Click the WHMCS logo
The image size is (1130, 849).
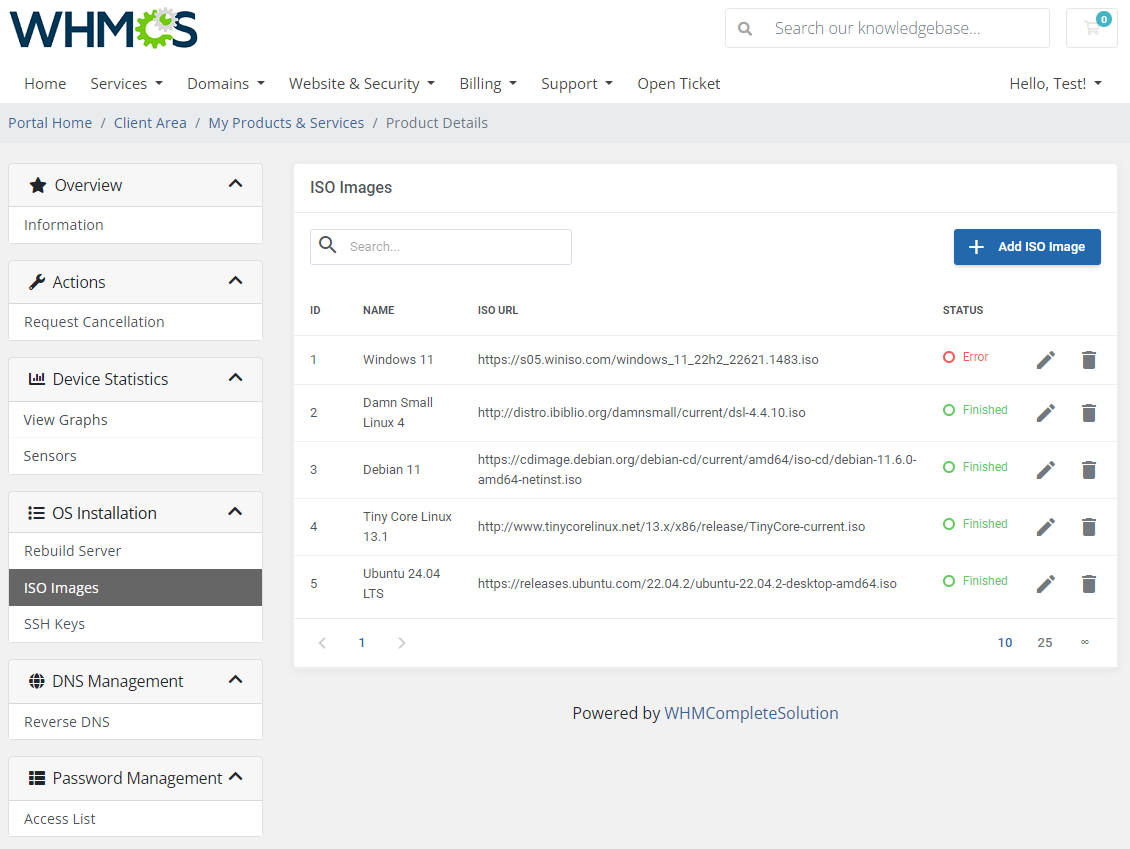pyautogui.click(x=103, y=27)
